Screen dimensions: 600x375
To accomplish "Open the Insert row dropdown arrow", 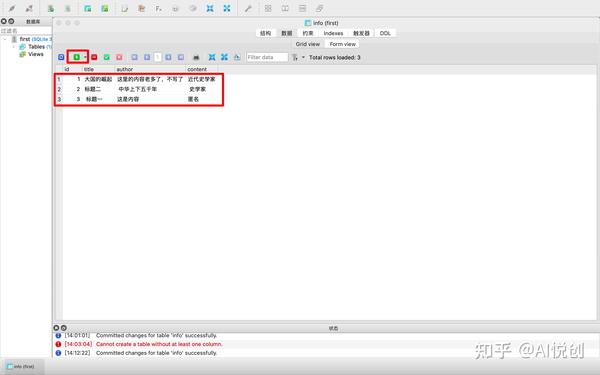I will (85, 57).
